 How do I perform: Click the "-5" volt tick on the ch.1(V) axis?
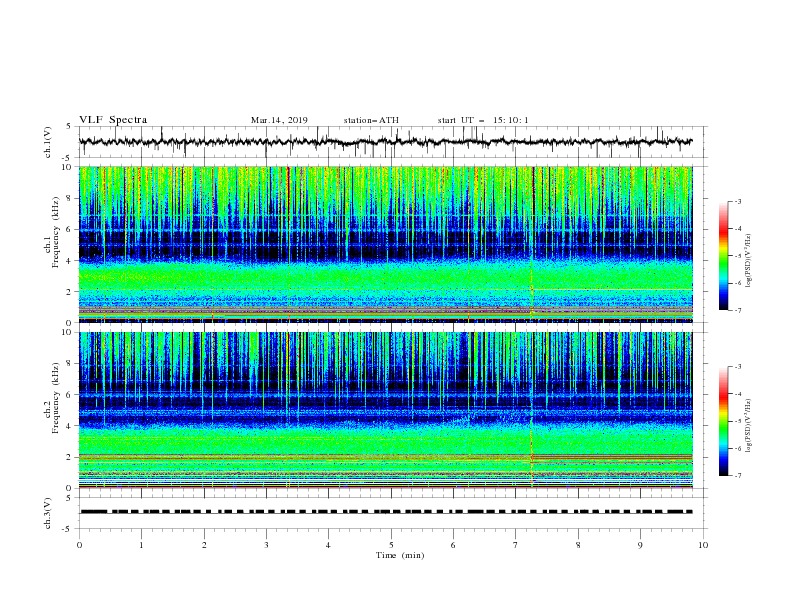pos(68,158)
